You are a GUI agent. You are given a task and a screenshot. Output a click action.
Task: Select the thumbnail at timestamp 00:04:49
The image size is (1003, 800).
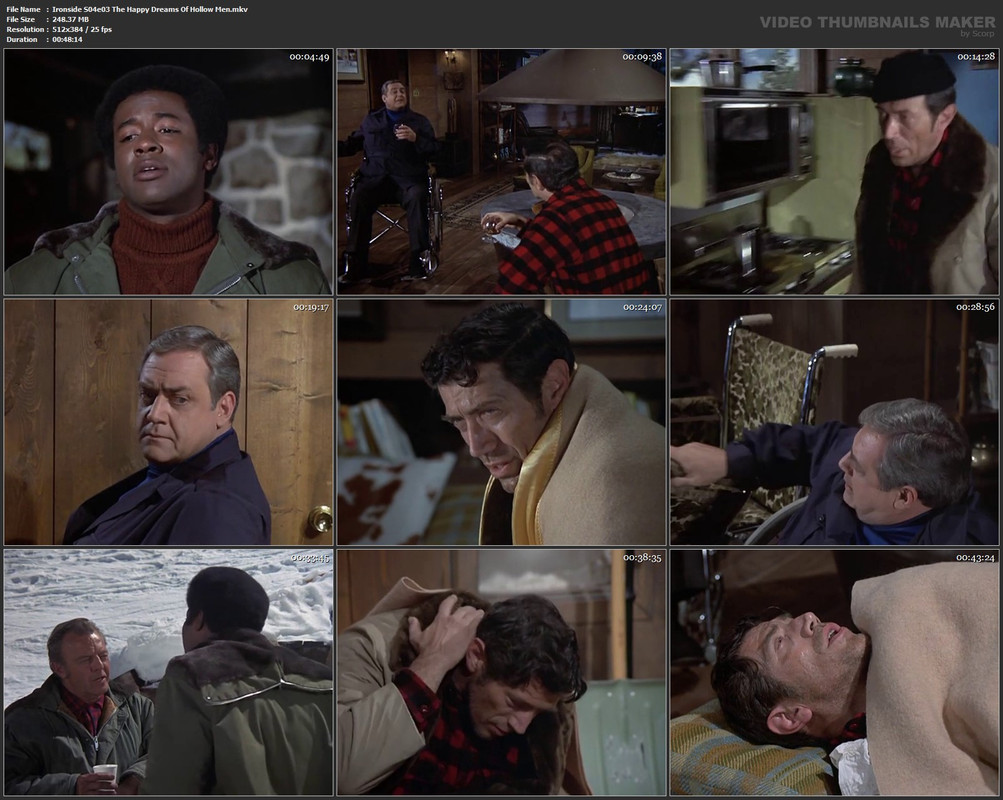click(168, 171)
